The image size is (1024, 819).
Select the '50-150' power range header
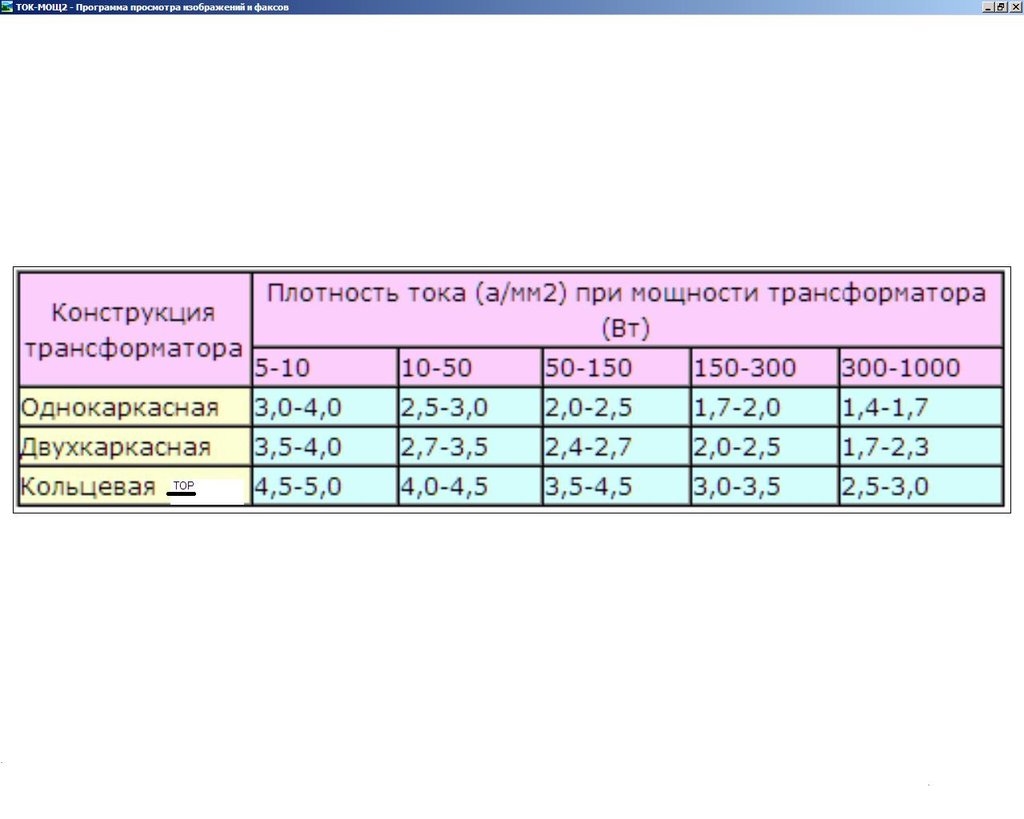[x=616, y=368]
